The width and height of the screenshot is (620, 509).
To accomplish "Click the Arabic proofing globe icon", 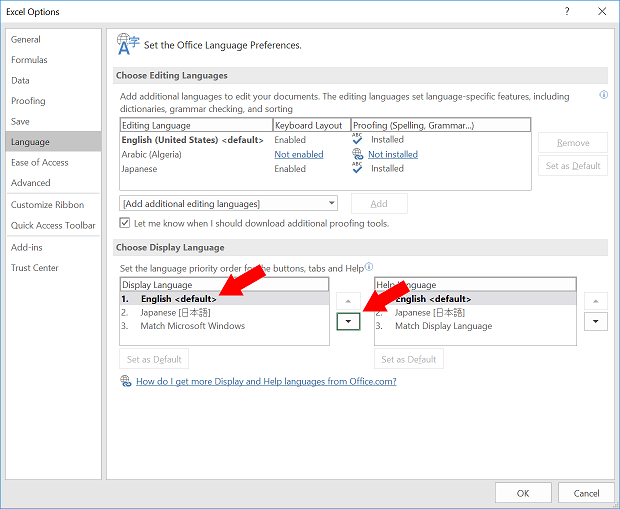I will [357, 154].
